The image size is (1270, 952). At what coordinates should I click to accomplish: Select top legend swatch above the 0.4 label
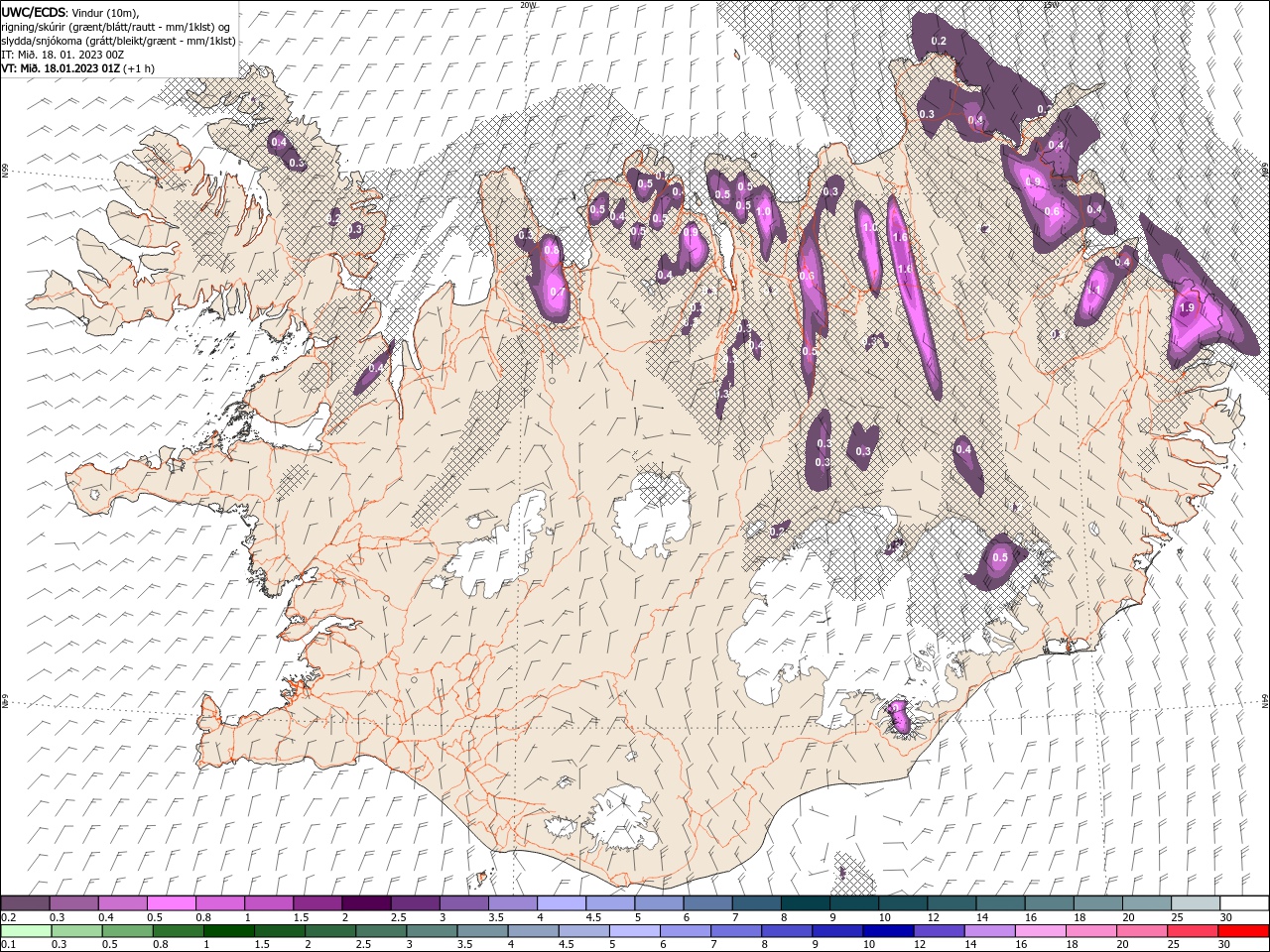[122, 903]
